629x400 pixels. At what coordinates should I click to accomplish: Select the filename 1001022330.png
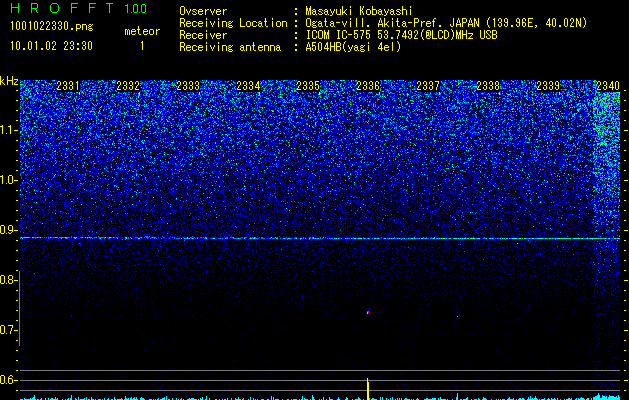coord(52,27)
